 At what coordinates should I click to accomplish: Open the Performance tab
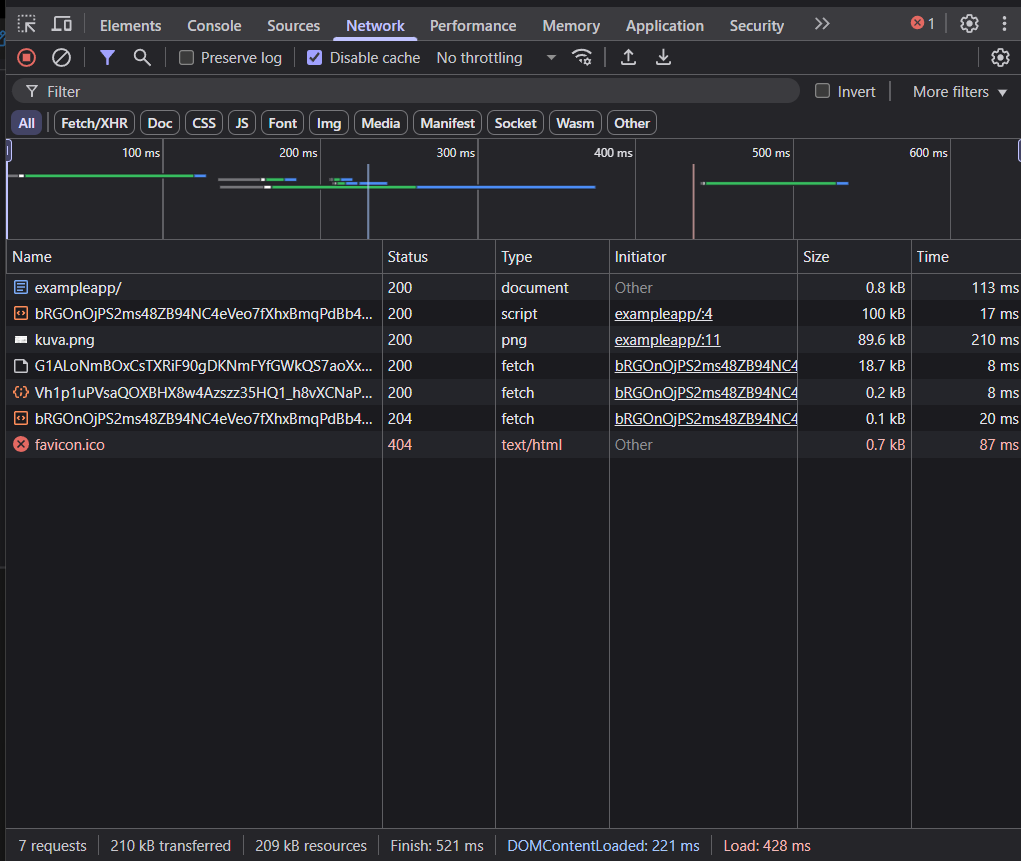[x=473, y=26]
